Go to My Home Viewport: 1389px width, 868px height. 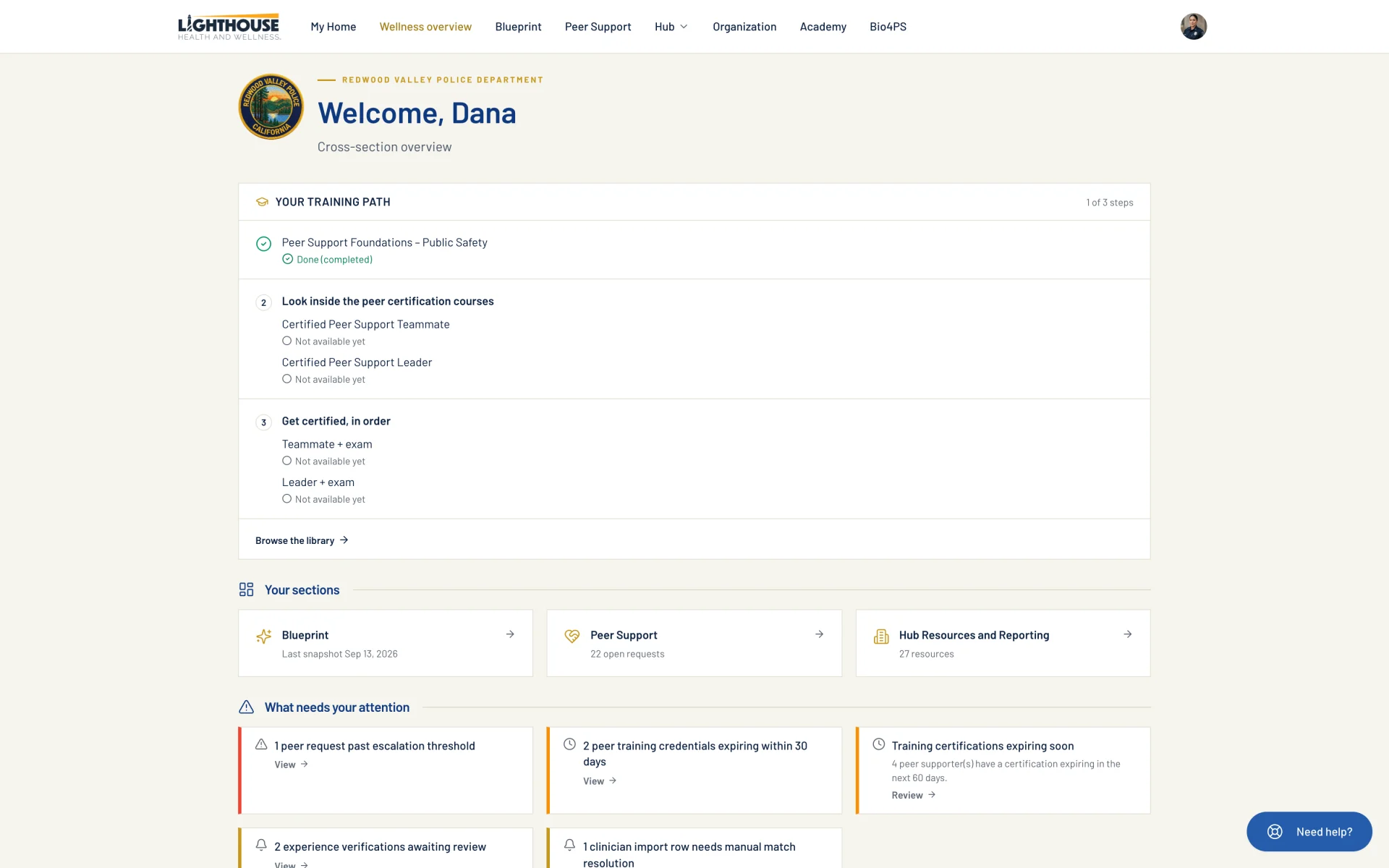click(334, 27)
